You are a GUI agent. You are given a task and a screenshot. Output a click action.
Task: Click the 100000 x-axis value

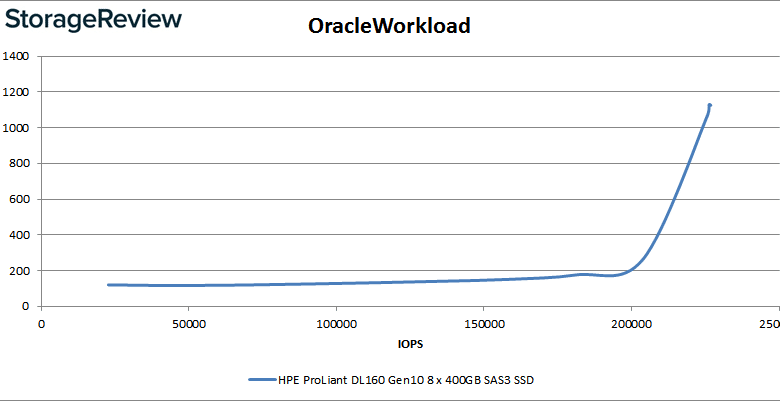336,324
